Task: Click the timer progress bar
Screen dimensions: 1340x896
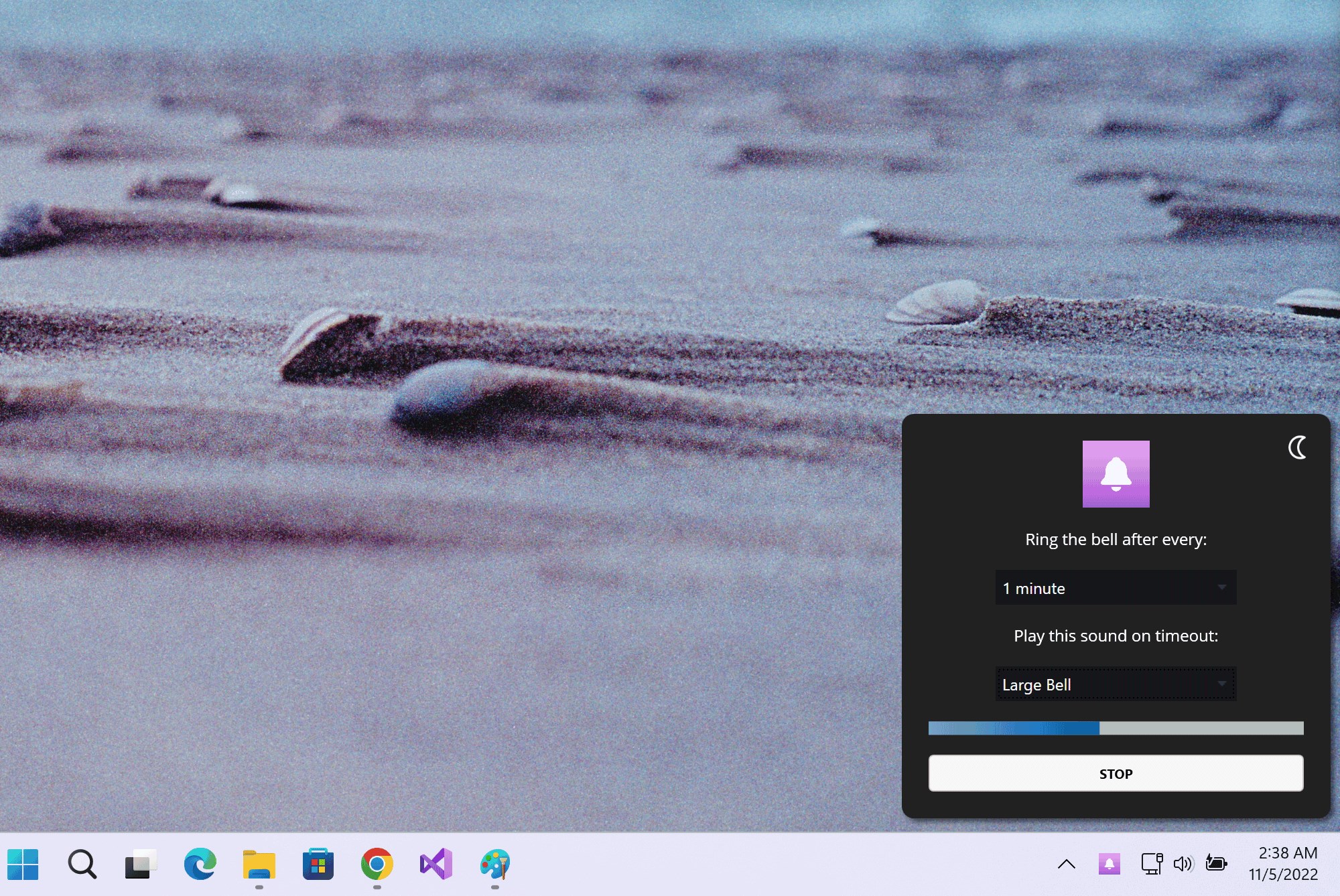Action: pyautogui.click(x=1116, y=728)
